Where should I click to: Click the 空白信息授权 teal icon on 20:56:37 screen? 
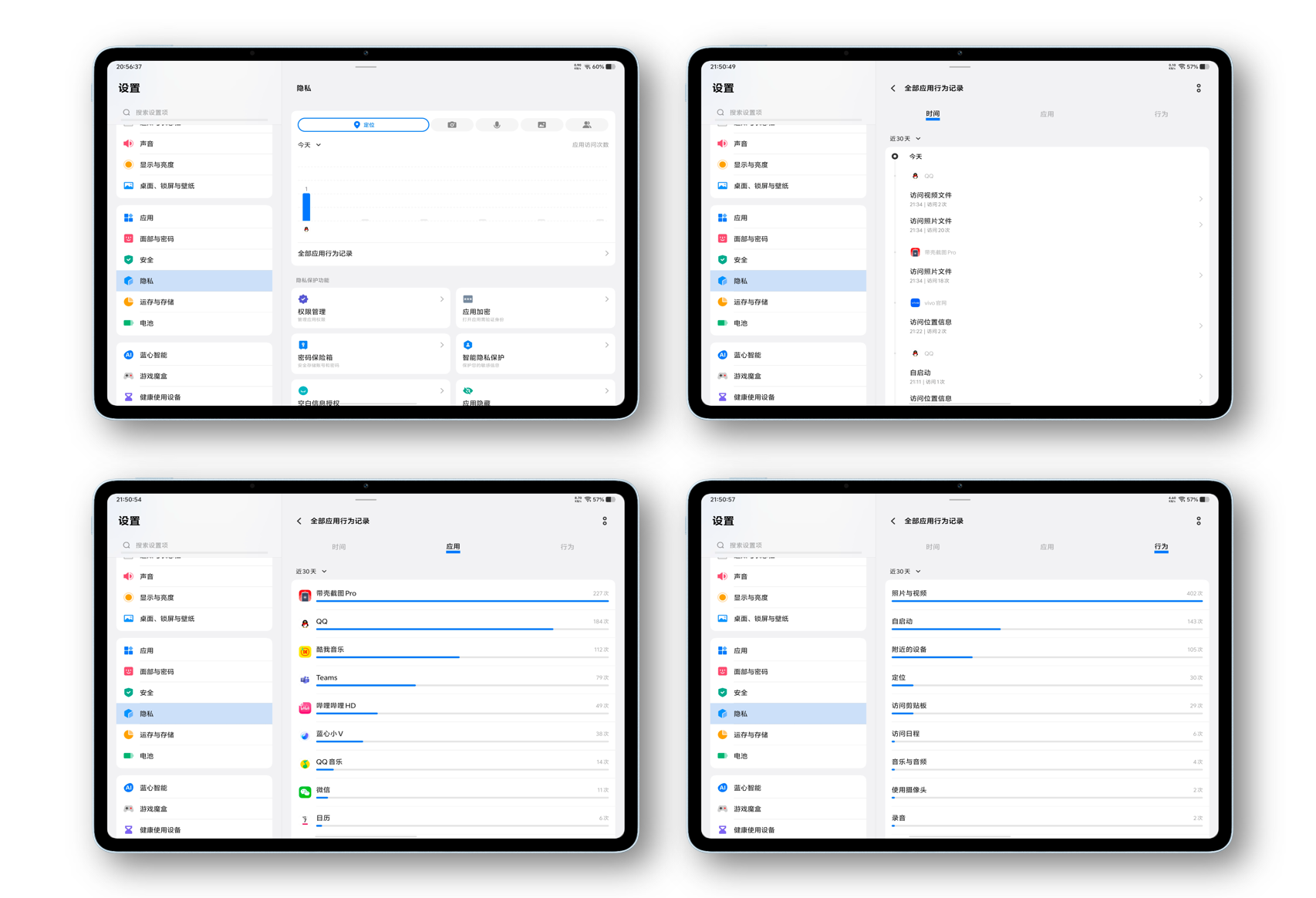pyautogui.click(x=303, y=390)
